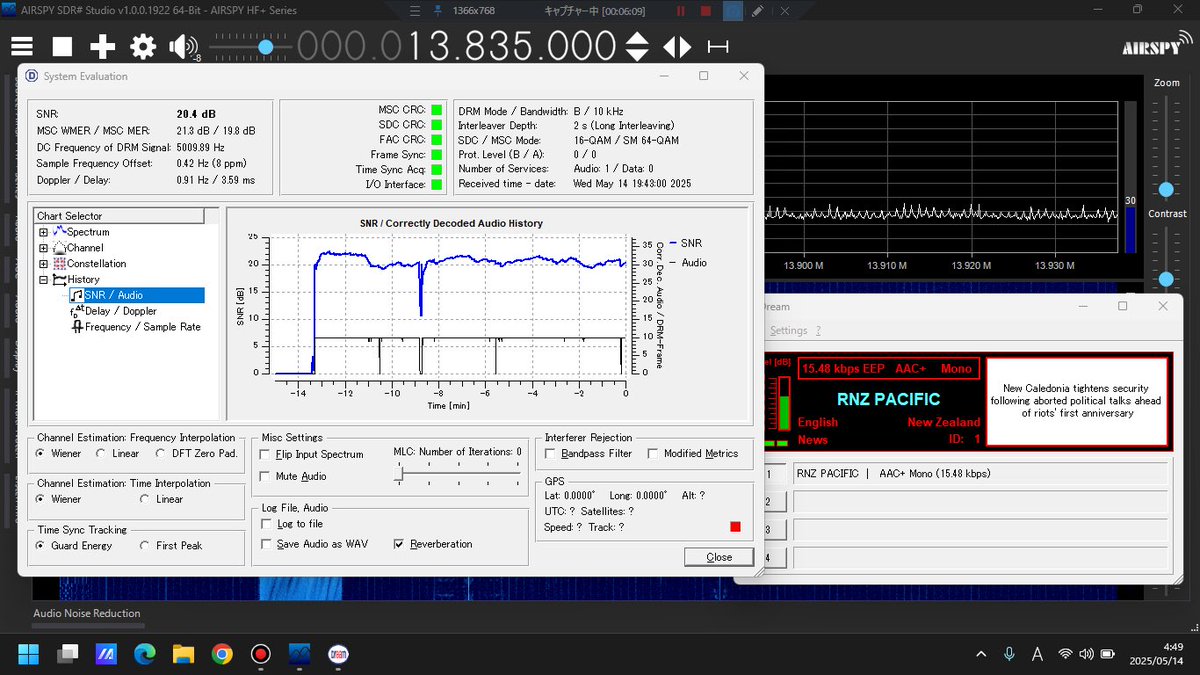Viewport: 1200px width, 675px height.
Task: Click the tuning style span icon
Action: pyautogui.click(x=717, y=46)
